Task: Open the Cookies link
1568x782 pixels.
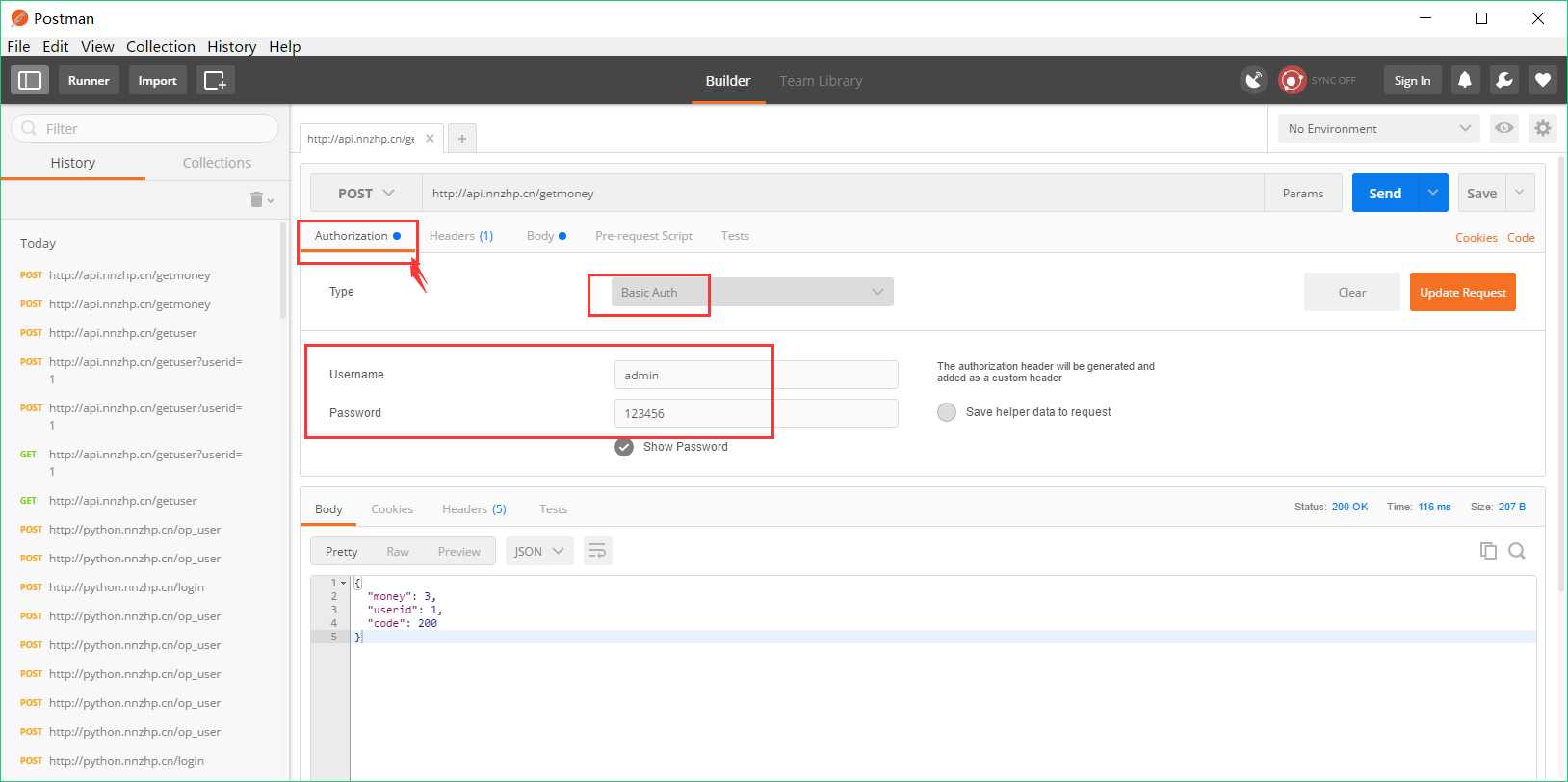Action: (x=1477, y=238)
